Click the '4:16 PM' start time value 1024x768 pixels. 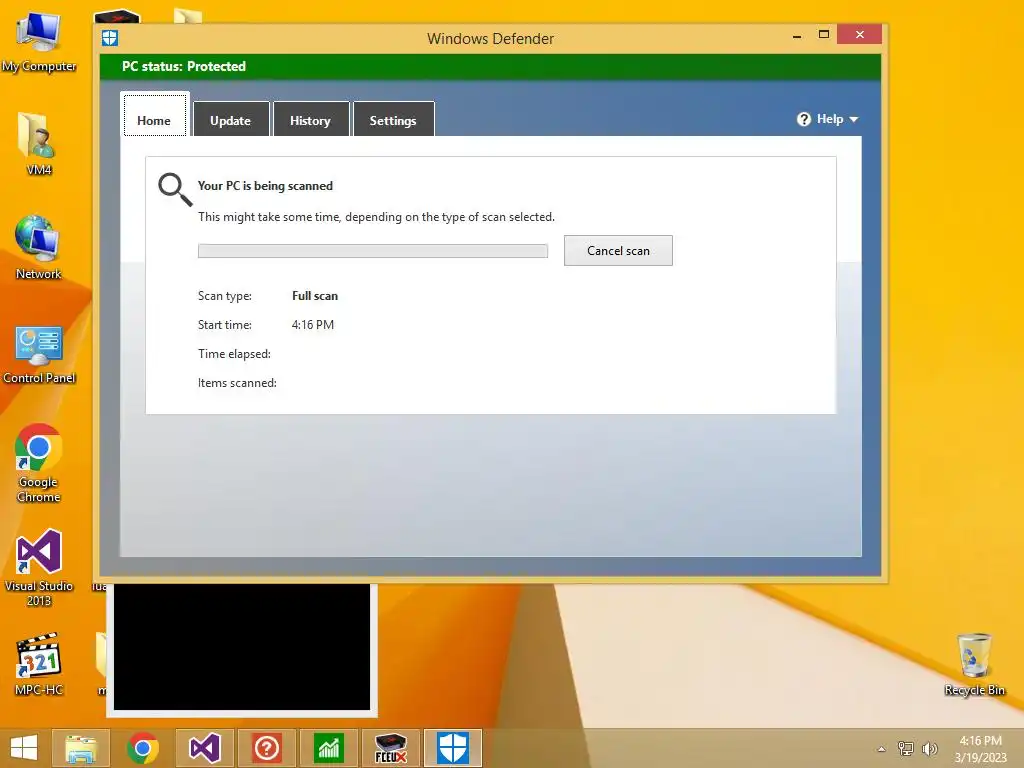[313, 325]
